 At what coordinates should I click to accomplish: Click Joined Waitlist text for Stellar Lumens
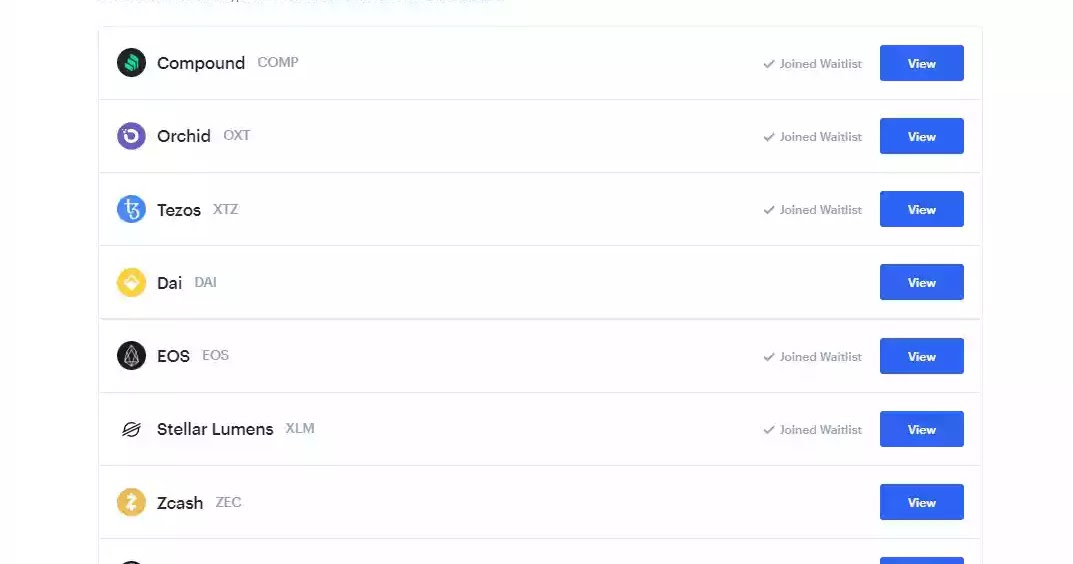coord(820,430)
